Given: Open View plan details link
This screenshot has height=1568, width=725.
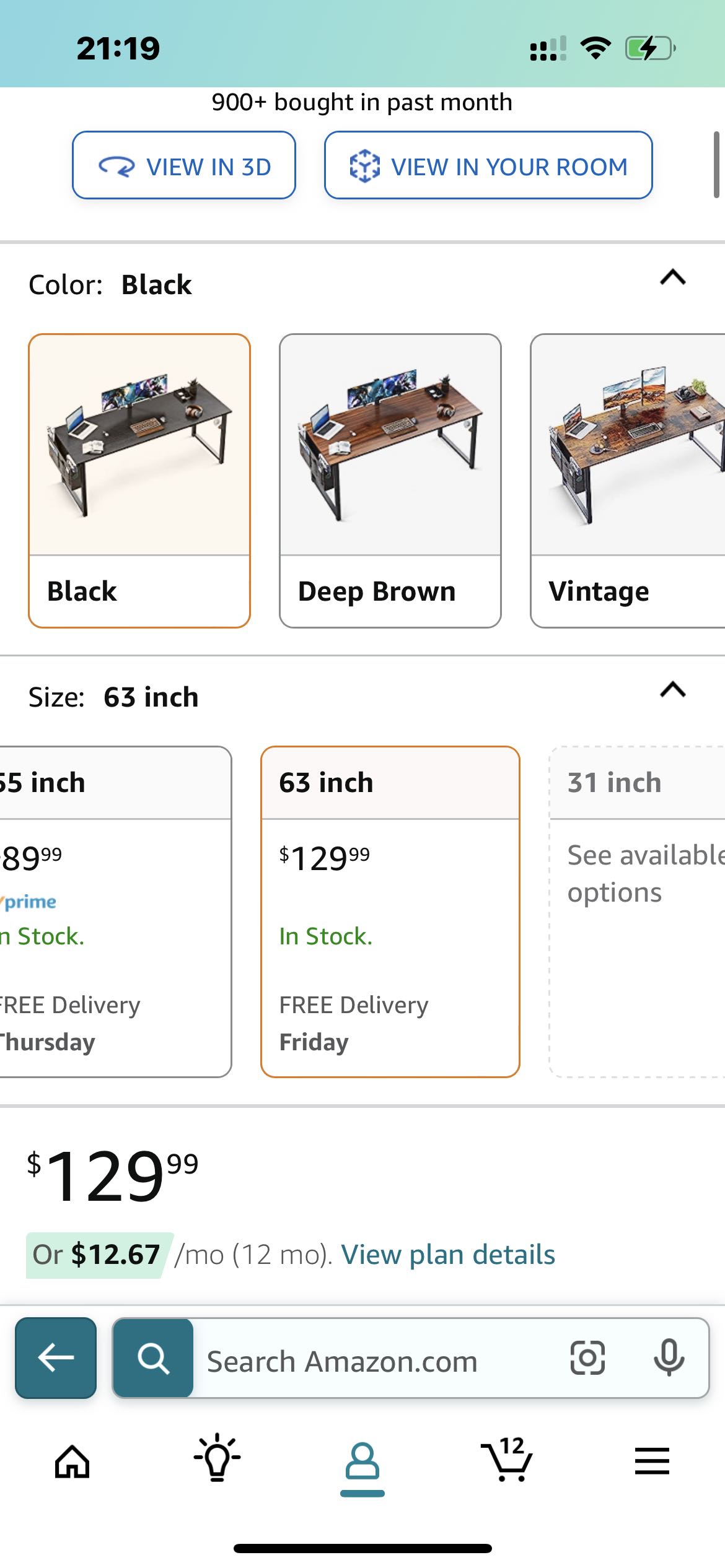Looking at the screenshot, I should coord(448,1255).
